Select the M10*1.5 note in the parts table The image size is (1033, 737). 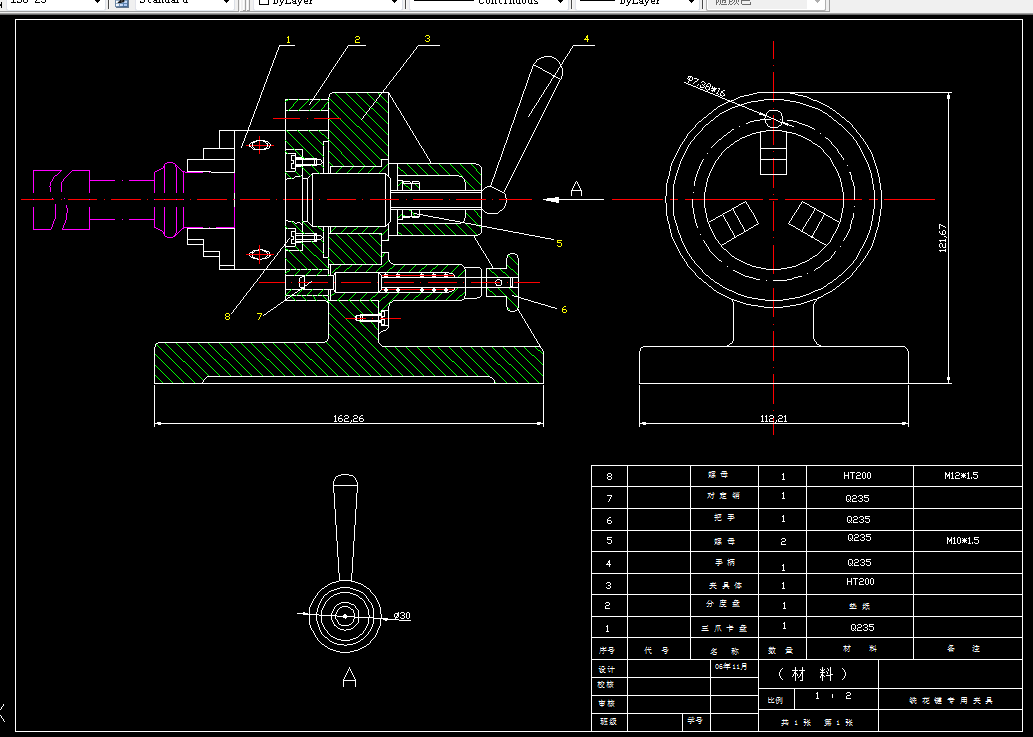tap(962, 540)
